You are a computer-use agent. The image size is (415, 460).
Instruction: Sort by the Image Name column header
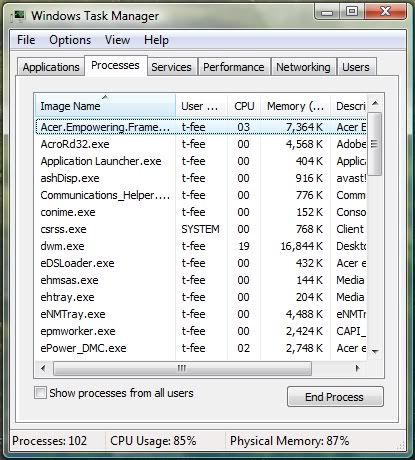105,106
